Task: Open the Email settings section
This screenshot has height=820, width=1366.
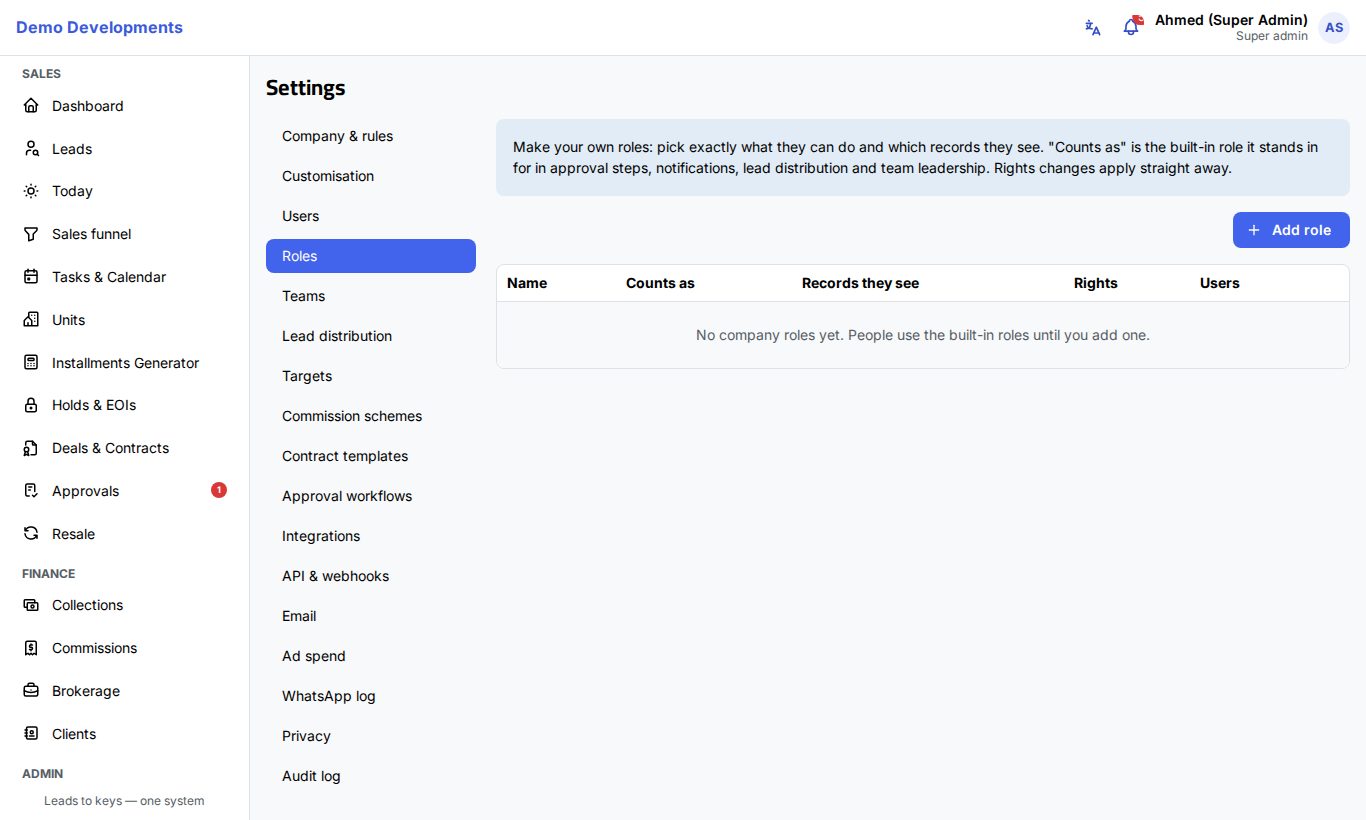Action: [371, 616]
